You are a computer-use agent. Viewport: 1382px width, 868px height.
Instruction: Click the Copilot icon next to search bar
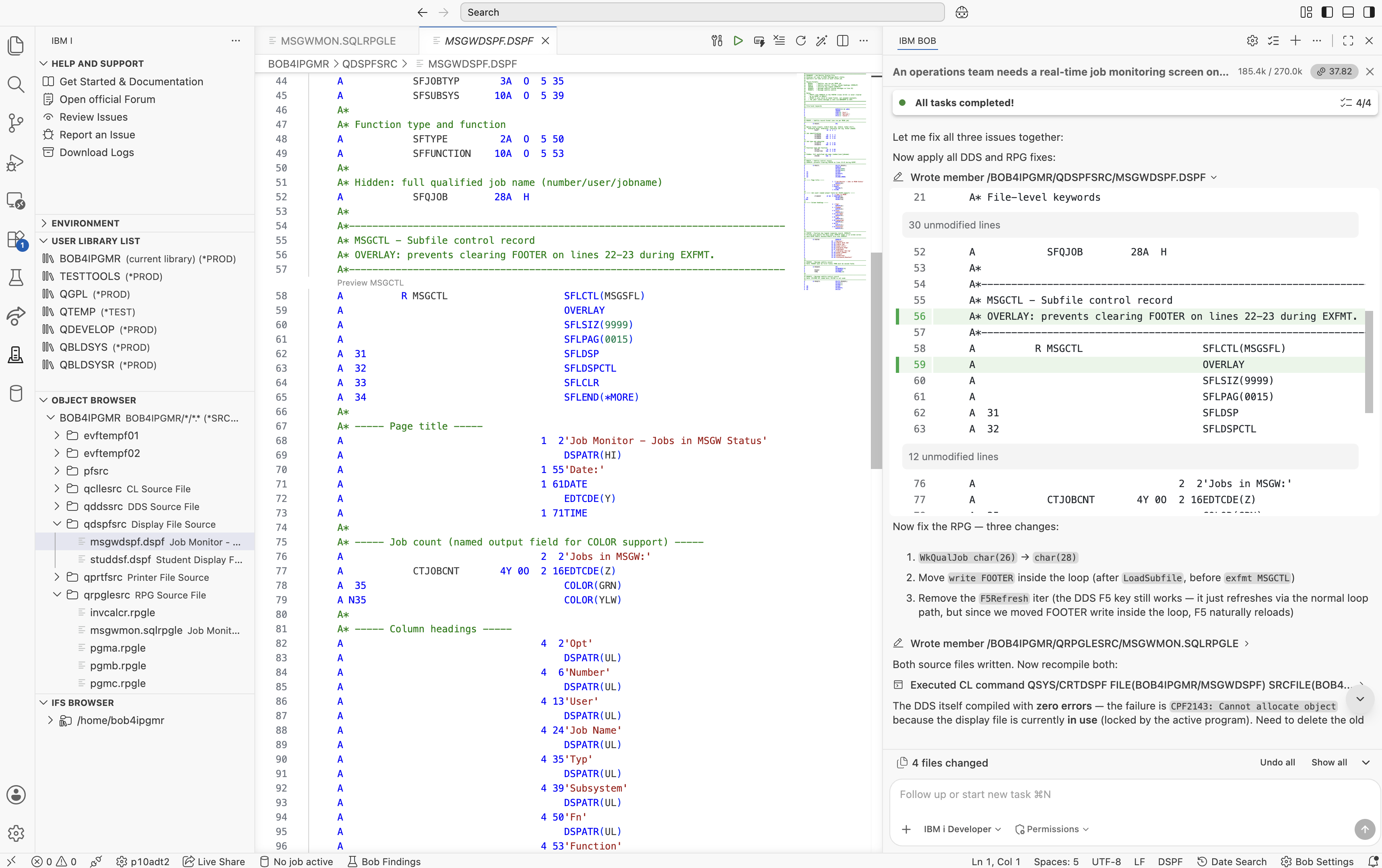(x=962, y=12)
